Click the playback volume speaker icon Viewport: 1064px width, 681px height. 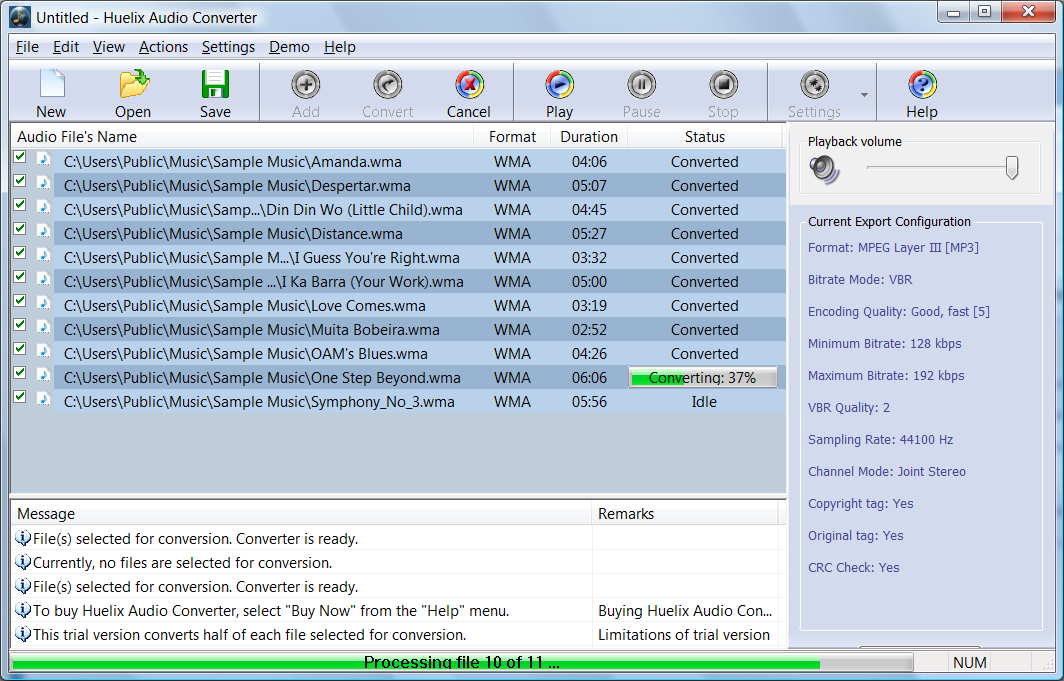[825, 170]
